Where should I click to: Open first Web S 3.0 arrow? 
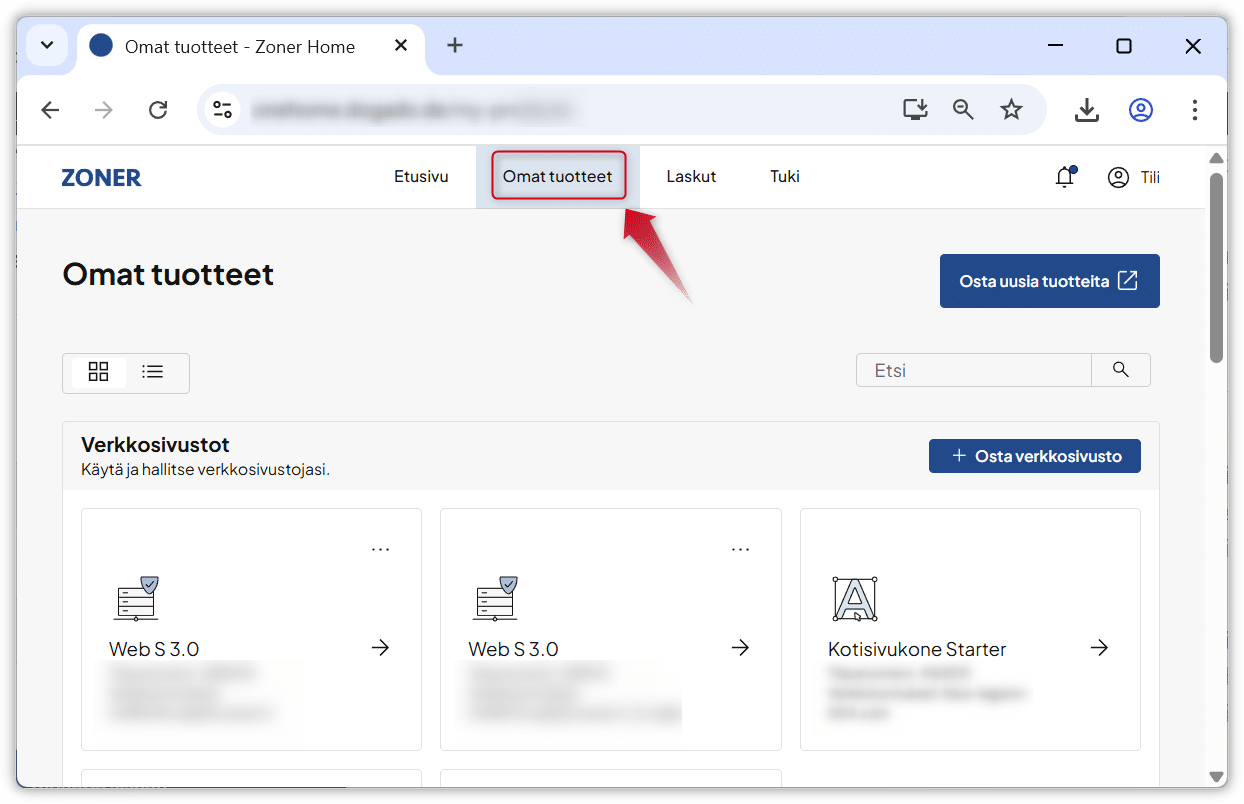380,648
